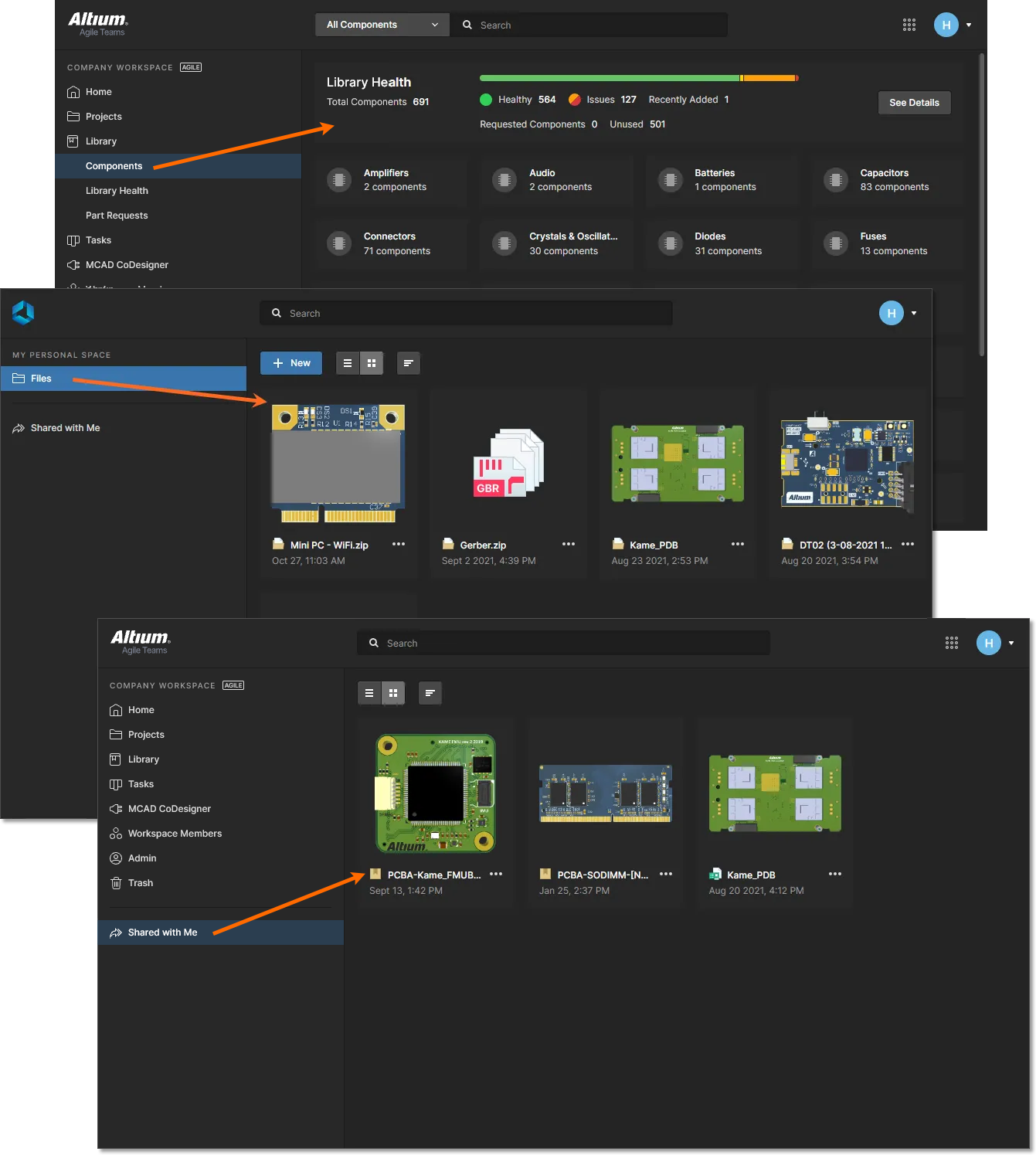Click the Audio category chip icon

(x=504, y=180)
